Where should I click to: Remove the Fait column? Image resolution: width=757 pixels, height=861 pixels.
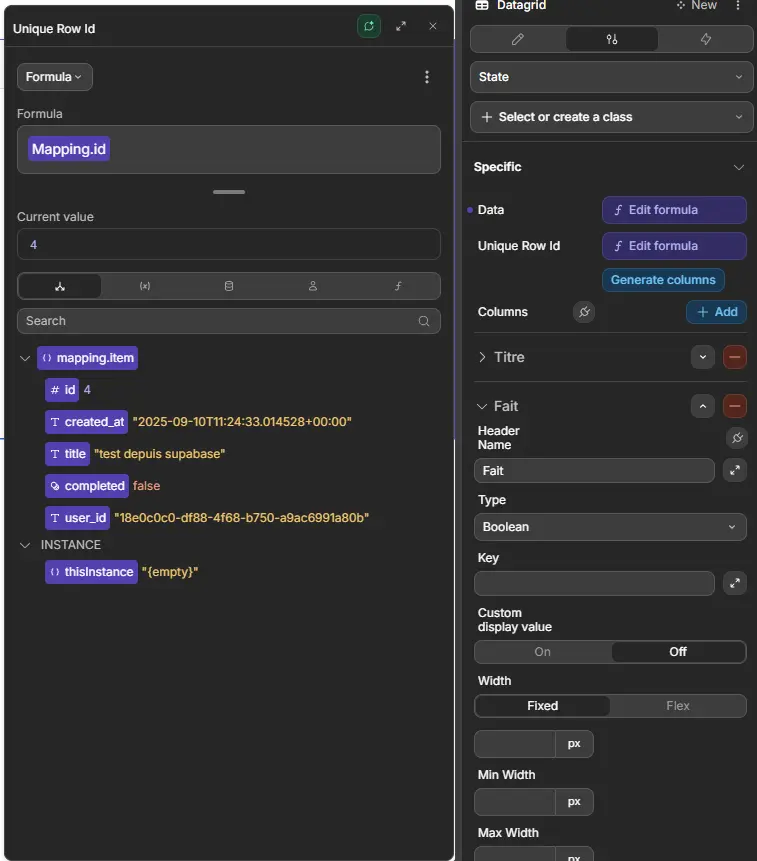734,406
